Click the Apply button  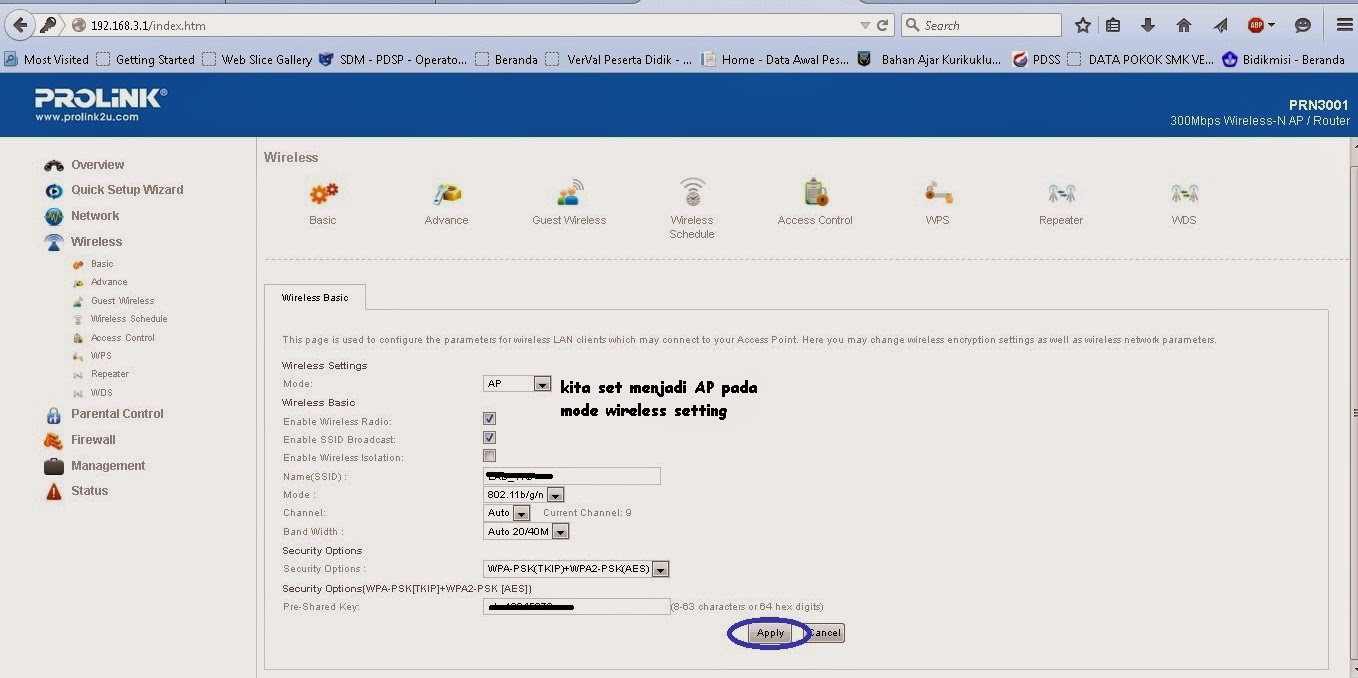click(769, 632)
